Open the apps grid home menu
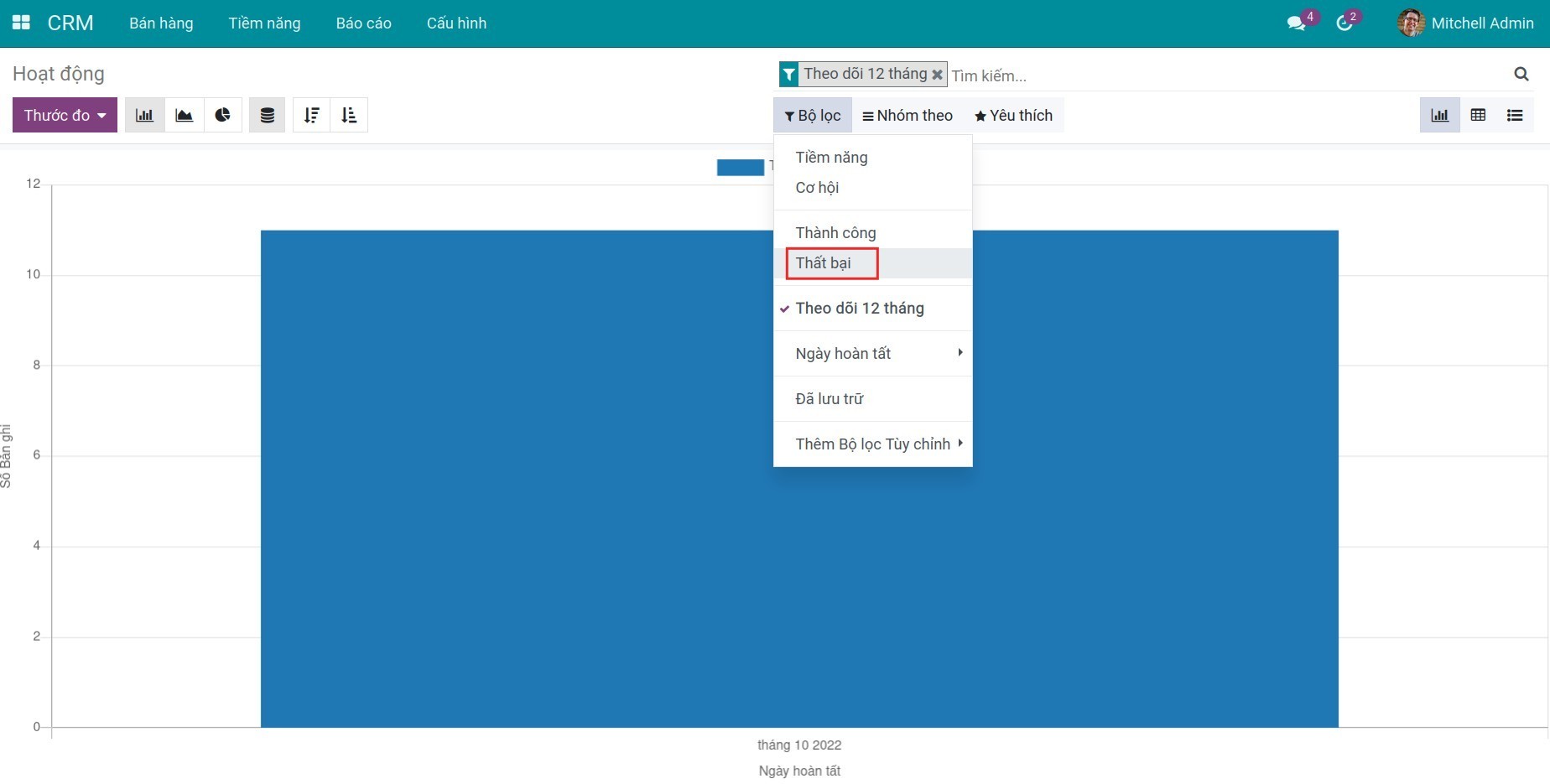 [x=21, y=23]
